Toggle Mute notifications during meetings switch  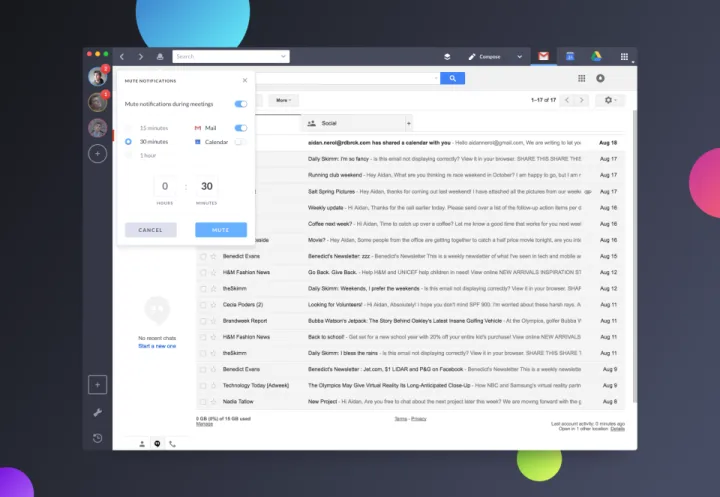[241, 104]
